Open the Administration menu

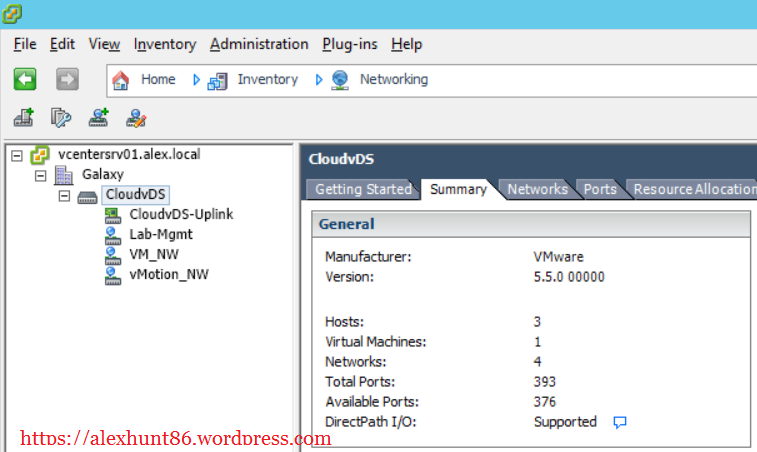[x=259, y=44]
